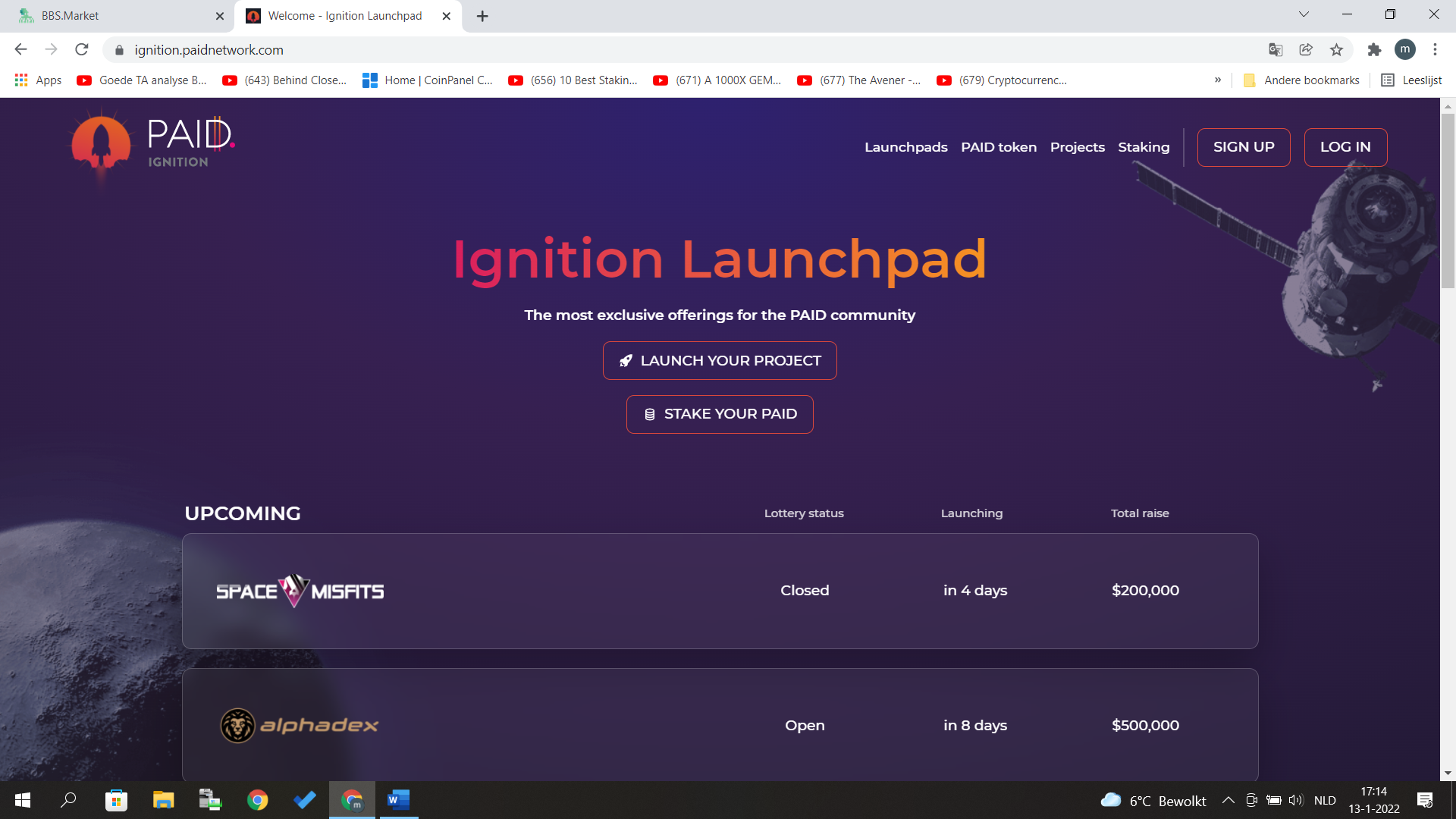Screen dimensions: 1456x819
Task: Open the Chrome profile avatar 'm'
Action: point(1405,50)
